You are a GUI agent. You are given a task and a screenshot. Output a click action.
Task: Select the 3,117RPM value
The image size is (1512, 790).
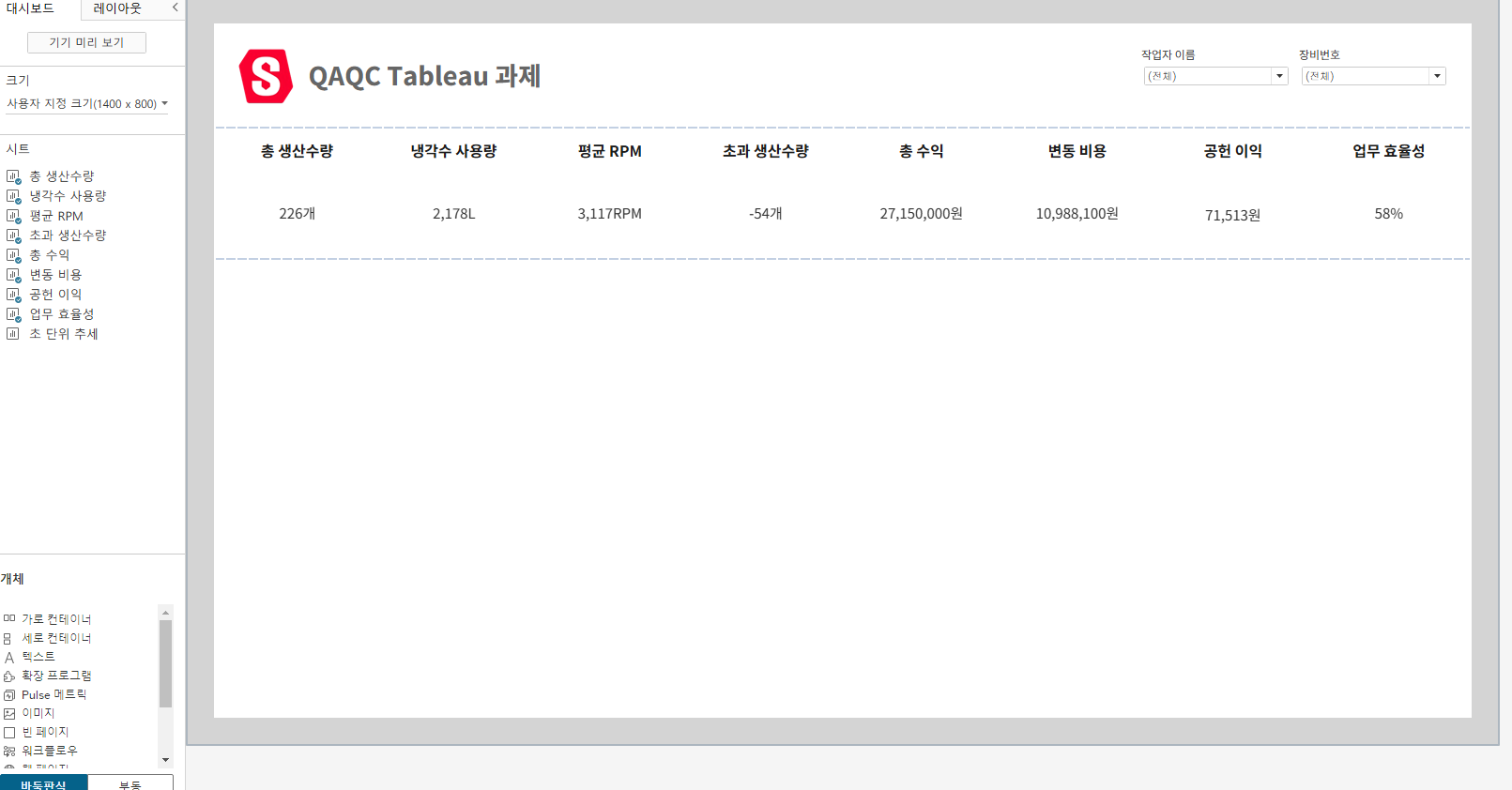[x=610, y=214]
